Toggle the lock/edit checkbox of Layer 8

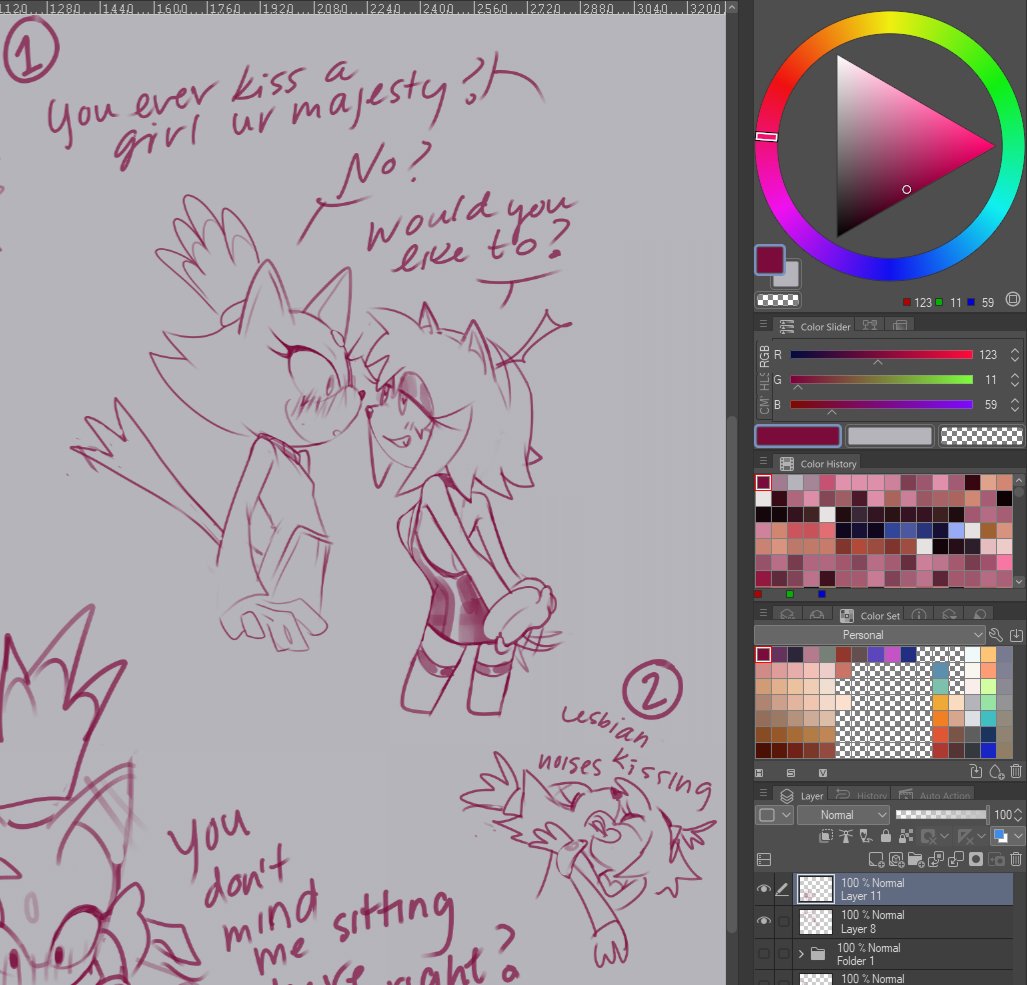[783, 921]
